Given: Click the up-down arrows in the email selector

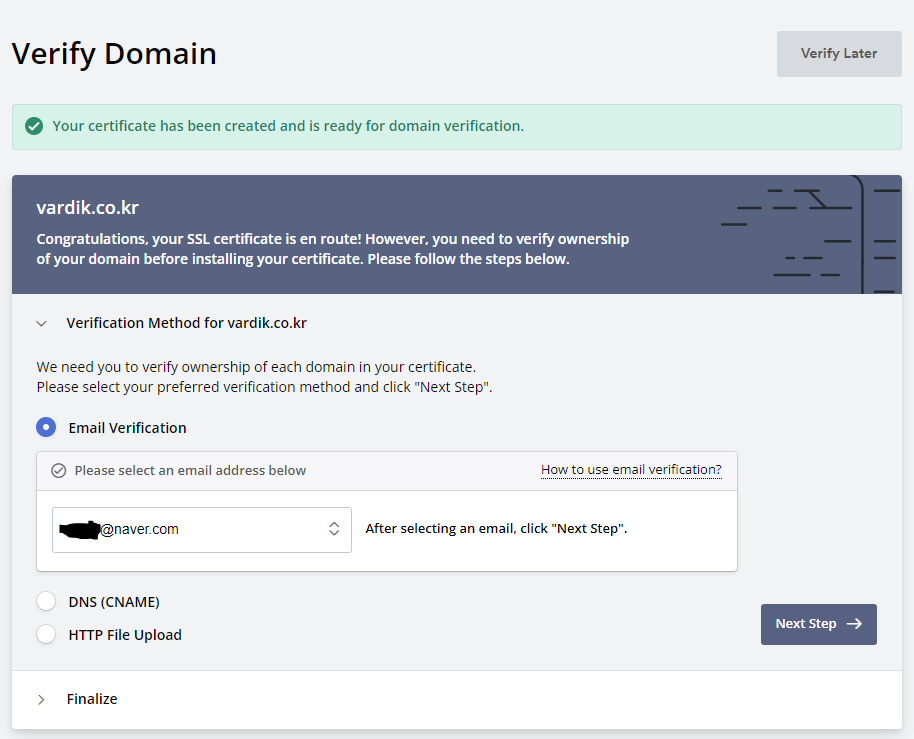Looking at the screenshot, I should [x=334, y=529].
